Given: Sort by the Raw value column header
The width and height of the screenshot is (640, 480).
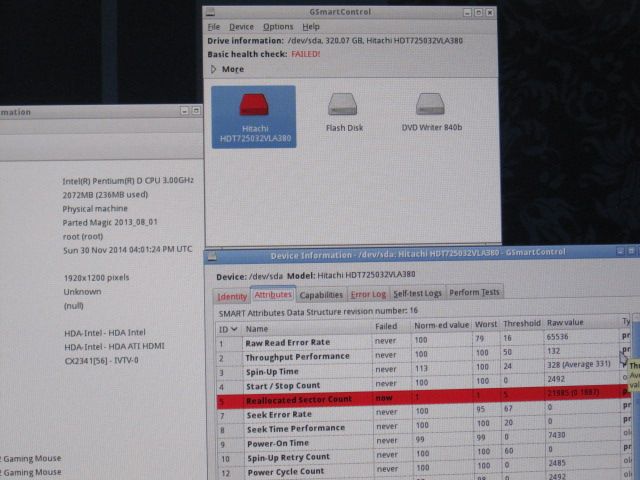Looking at the screenshot, I should point(581,322).
